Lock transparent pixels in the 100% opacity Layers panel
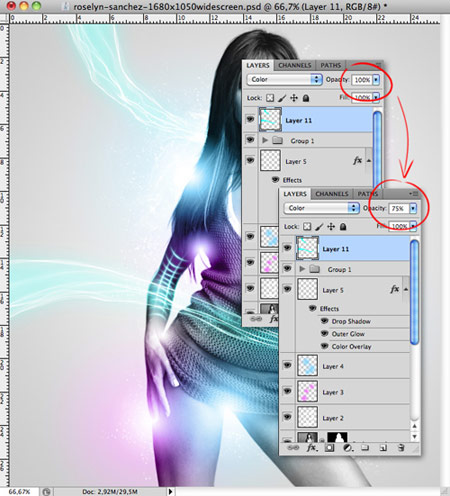The height and width of the screenshot is (496, 450). (270, 98)
